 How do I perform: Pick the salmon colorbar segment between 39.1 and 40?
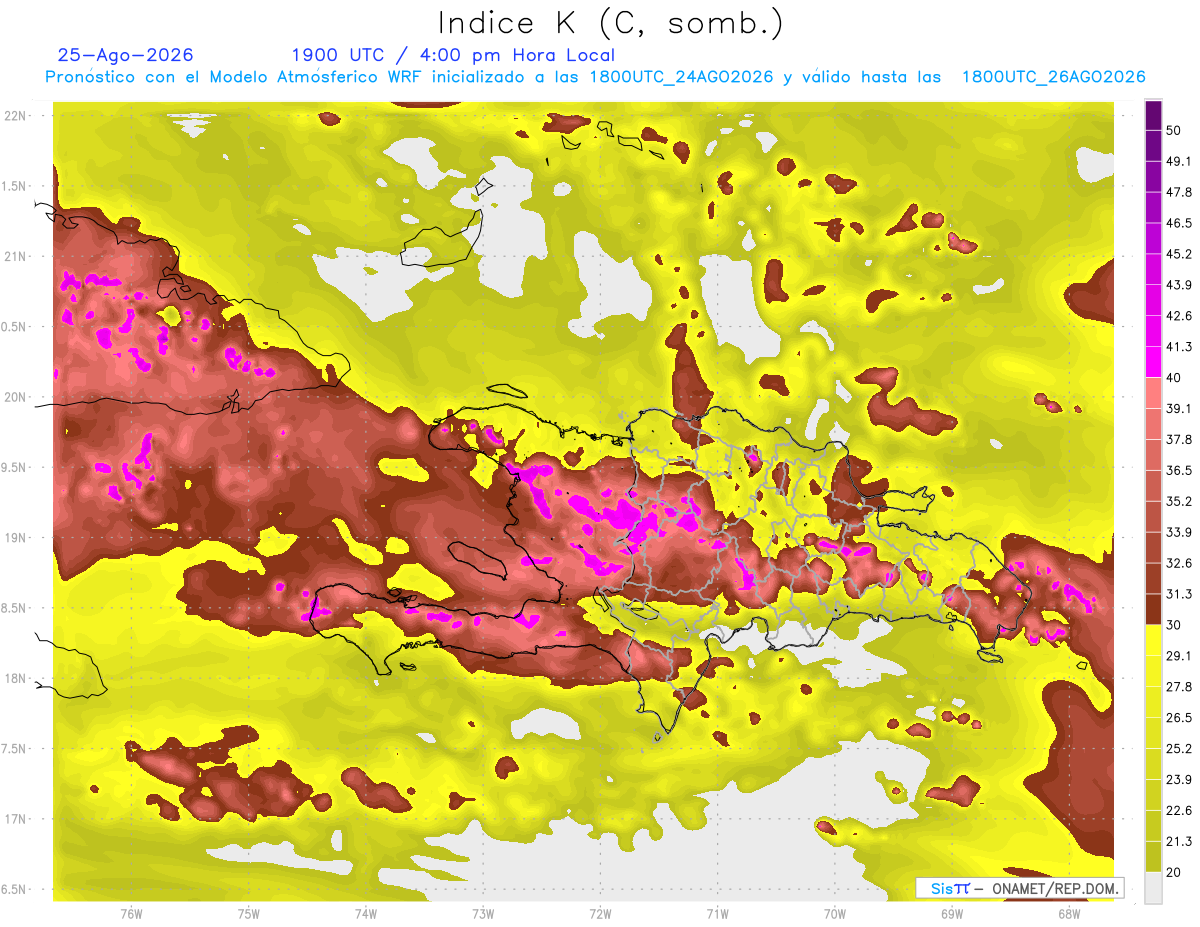pyautogui.click(x=1153, y=392)
